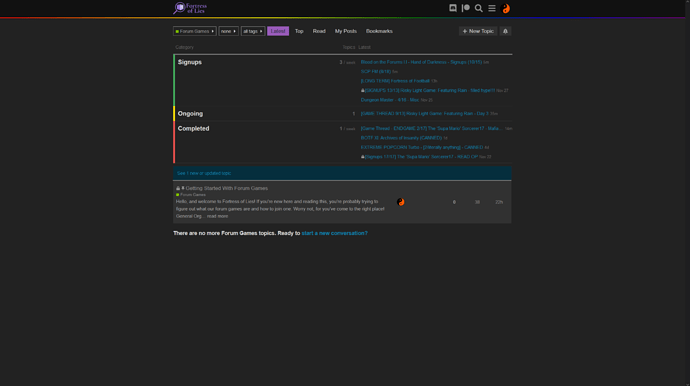The height and width of the screenshot is (386, 690).
Task: Expand the 'none' subcategory dropdown
Action: 228,31
